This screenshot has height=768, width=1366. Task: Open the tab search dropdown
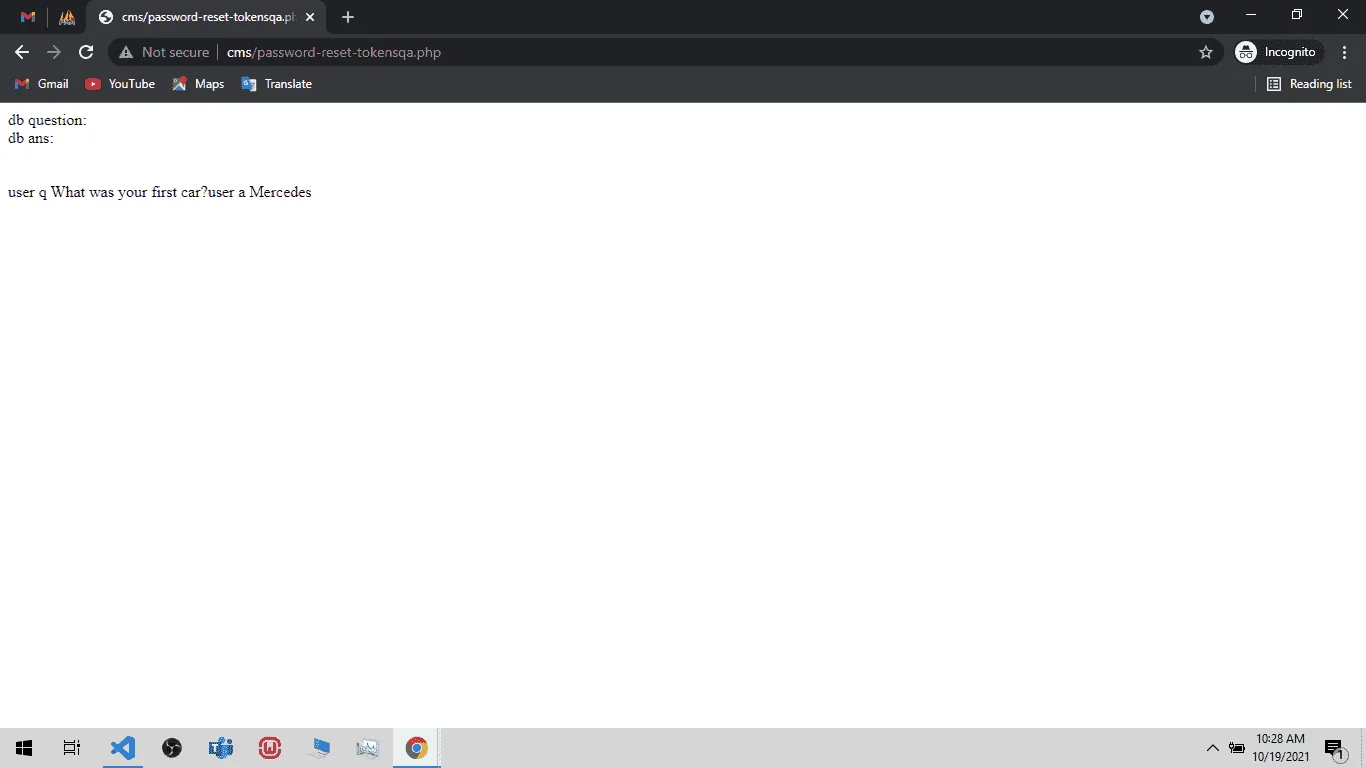tap(1207, 17)
